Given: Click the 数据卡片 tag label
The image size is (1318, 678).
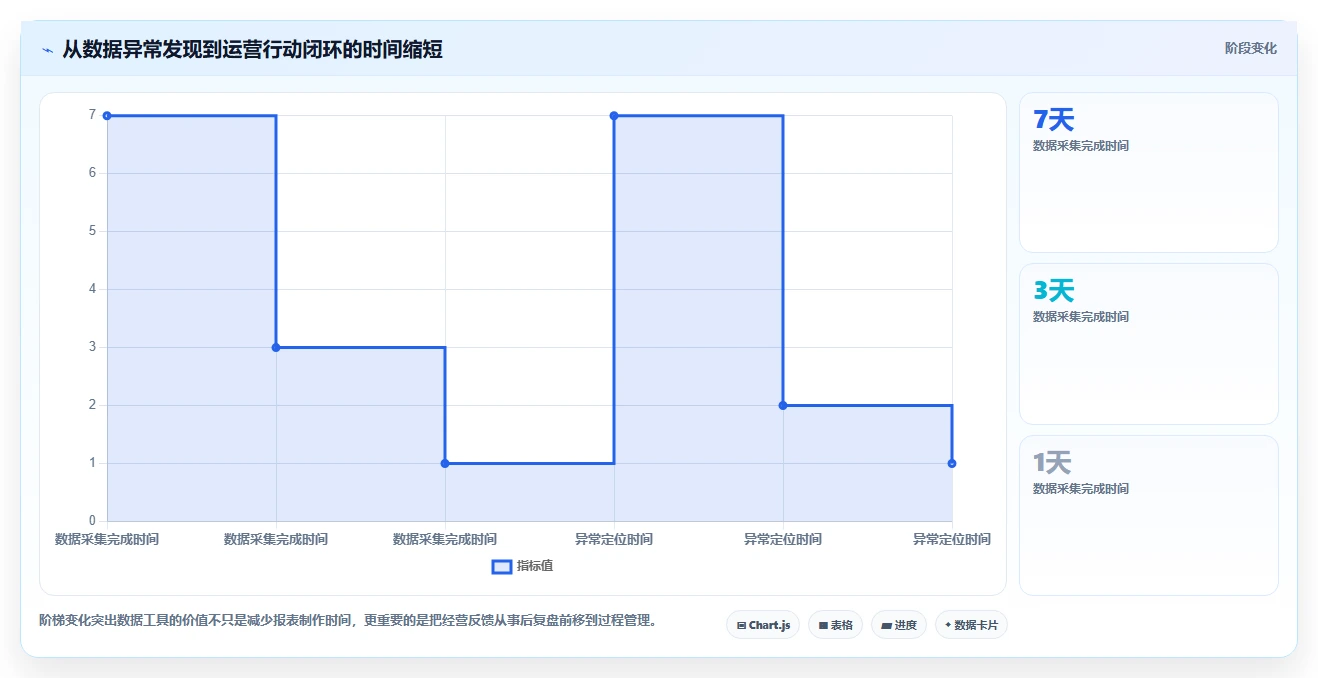Looking at the screenshot, I should 976,625.
